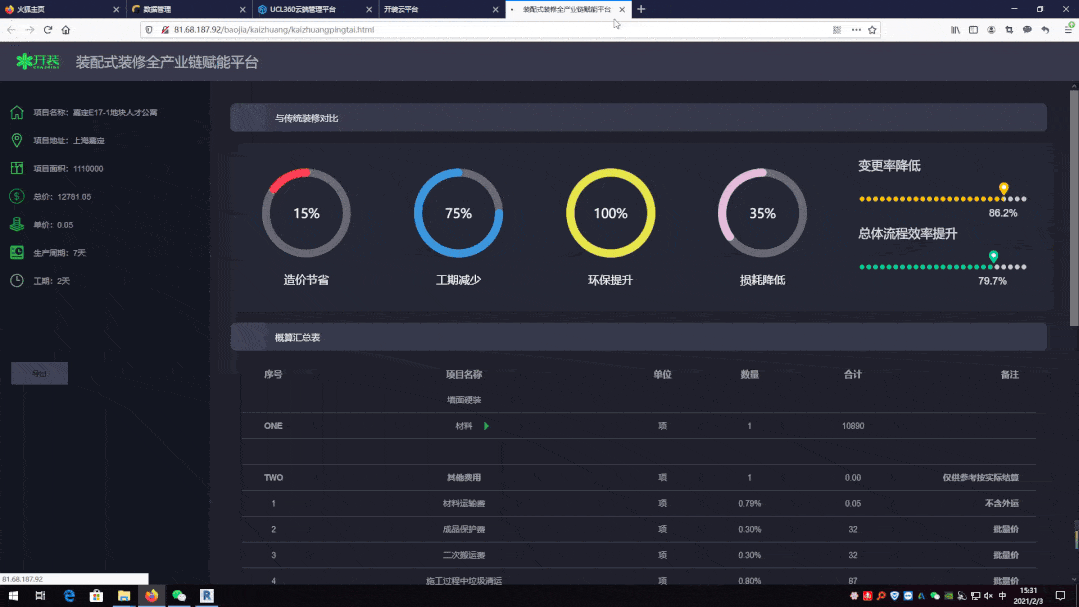The height and width of the screenshot is (607, 1079).
Task: Click the dollar icon next to 总价
Action: point(16,196)
